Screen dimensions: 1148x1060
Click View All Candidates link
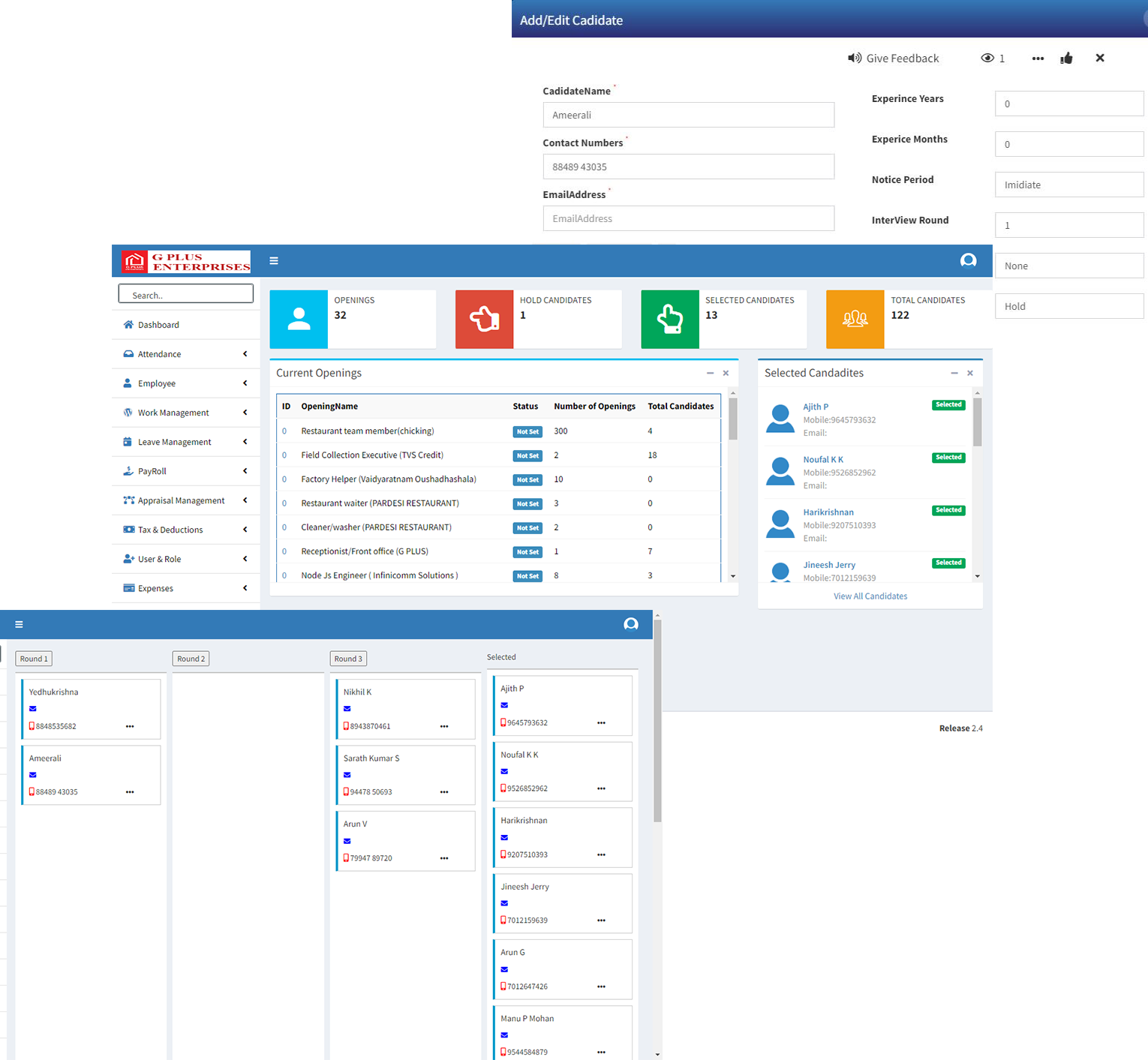(x=870, y=596)
